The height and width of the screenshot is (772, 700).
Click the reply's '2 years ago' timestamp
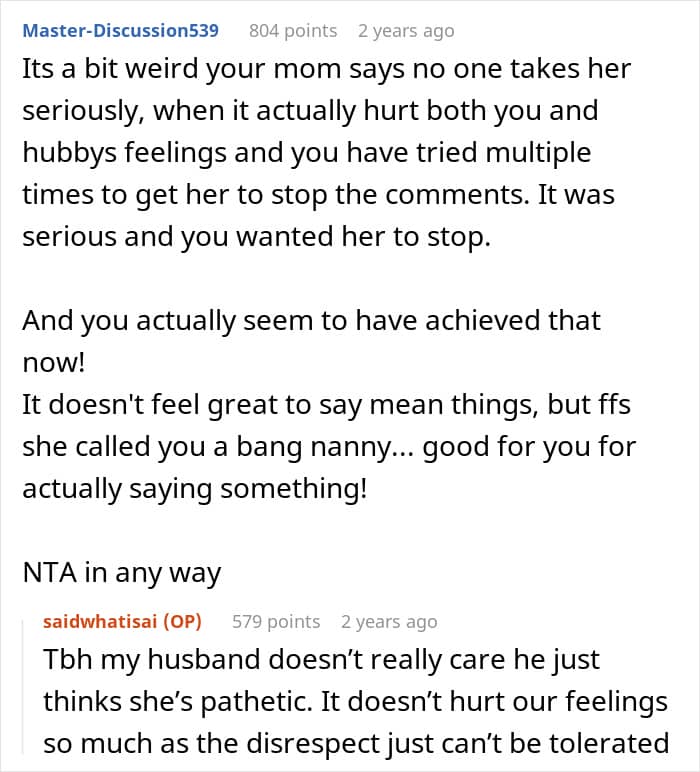(389, 621)
